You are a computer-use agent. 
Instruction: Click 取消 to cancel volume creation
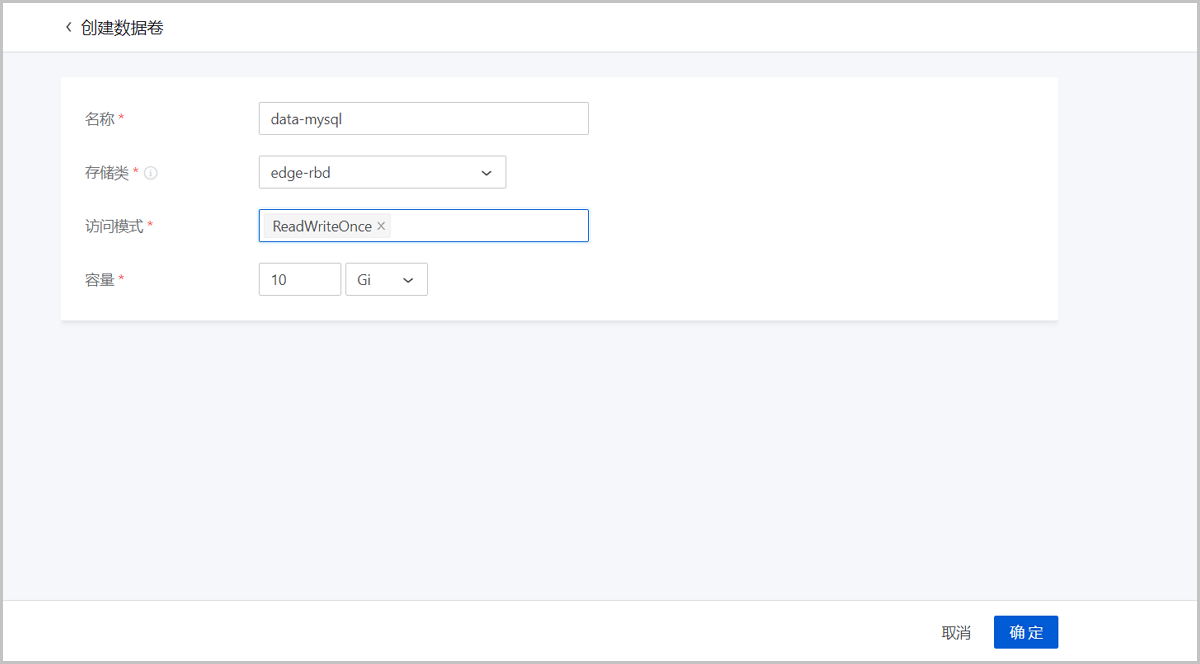pos(956,632)
